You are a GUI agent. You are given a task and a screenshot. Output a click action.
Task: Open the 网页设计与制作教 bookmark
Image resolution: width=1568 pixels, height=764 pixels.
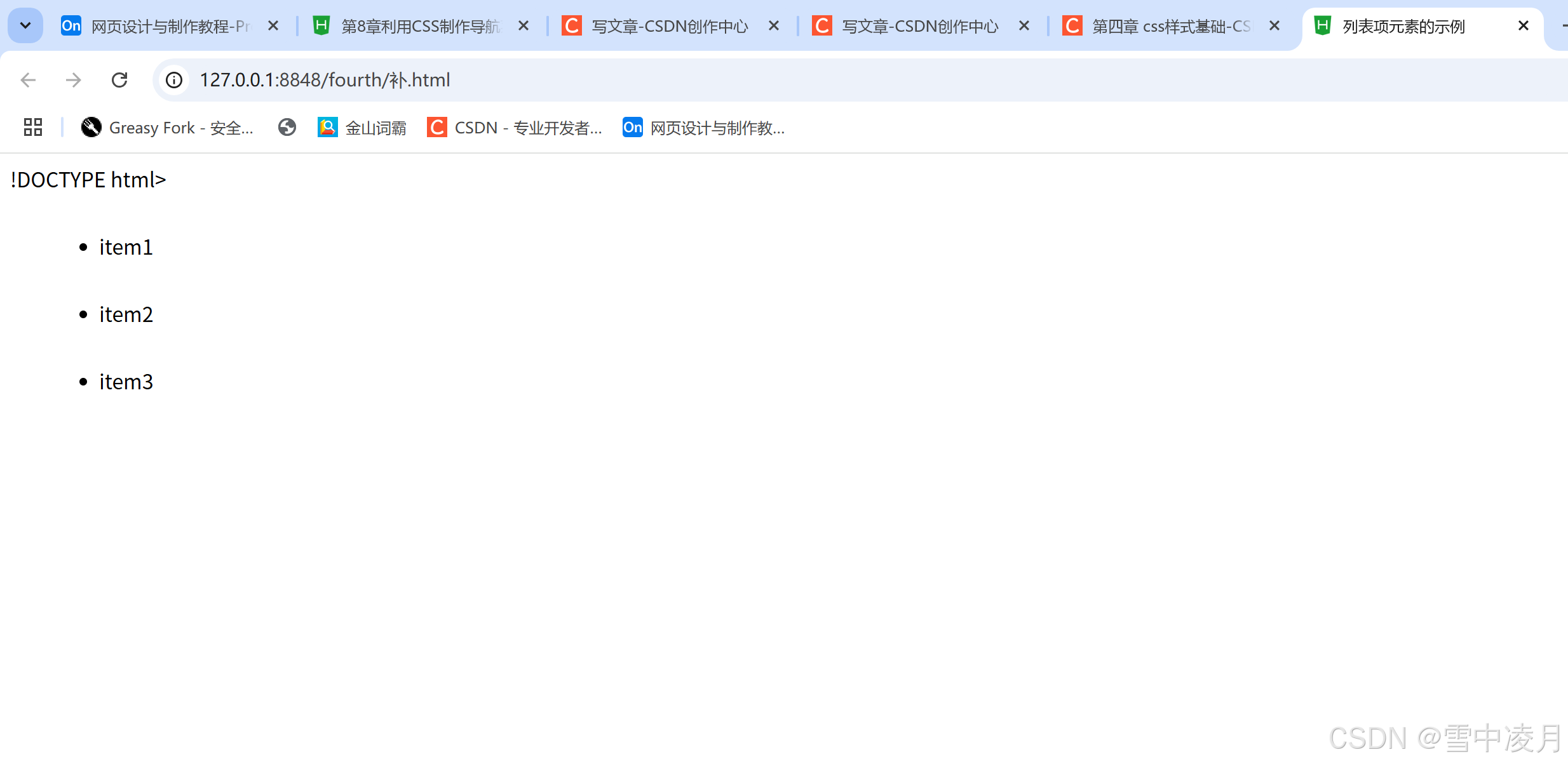click(704, 128)
